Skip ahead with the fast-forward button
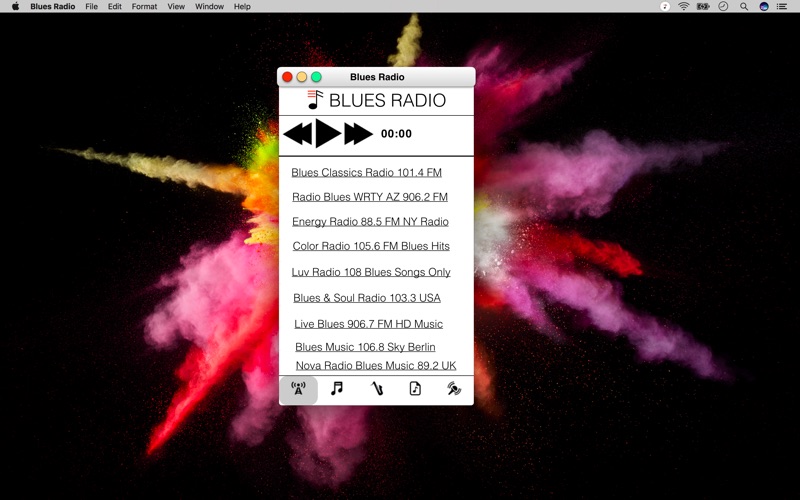 (358, 134)
